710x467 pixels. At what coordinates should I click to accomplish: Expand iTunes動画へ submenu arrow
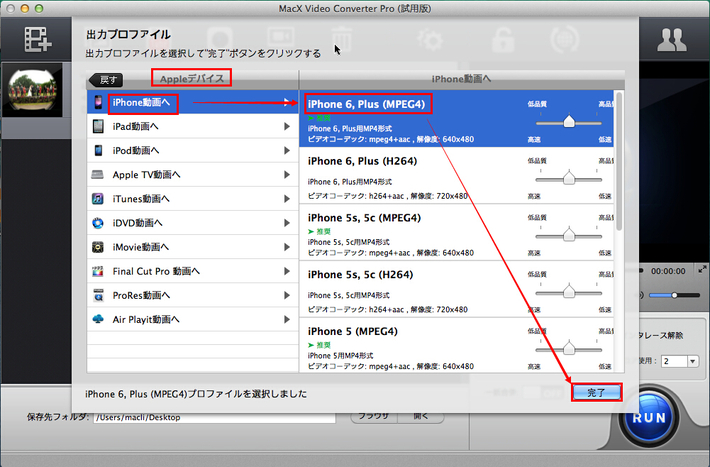(x=287, y=198)
